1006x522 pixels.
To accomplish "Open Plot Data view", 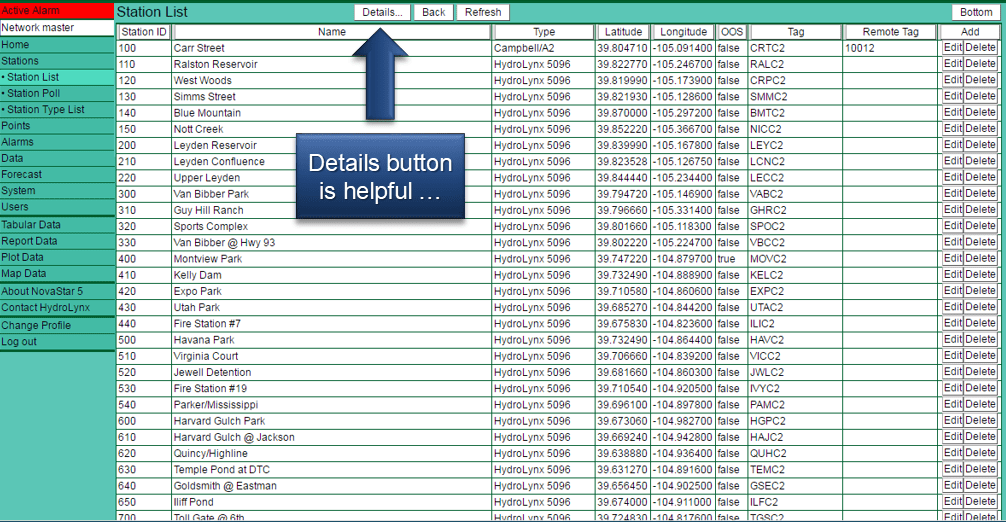I will [x=57, y=257].
